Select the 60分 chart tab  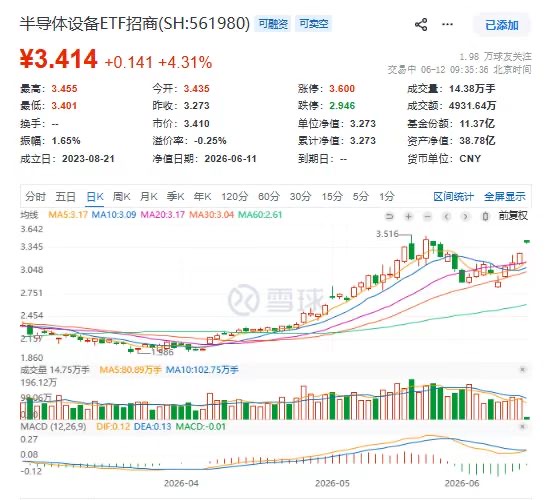tap(269, 196)
